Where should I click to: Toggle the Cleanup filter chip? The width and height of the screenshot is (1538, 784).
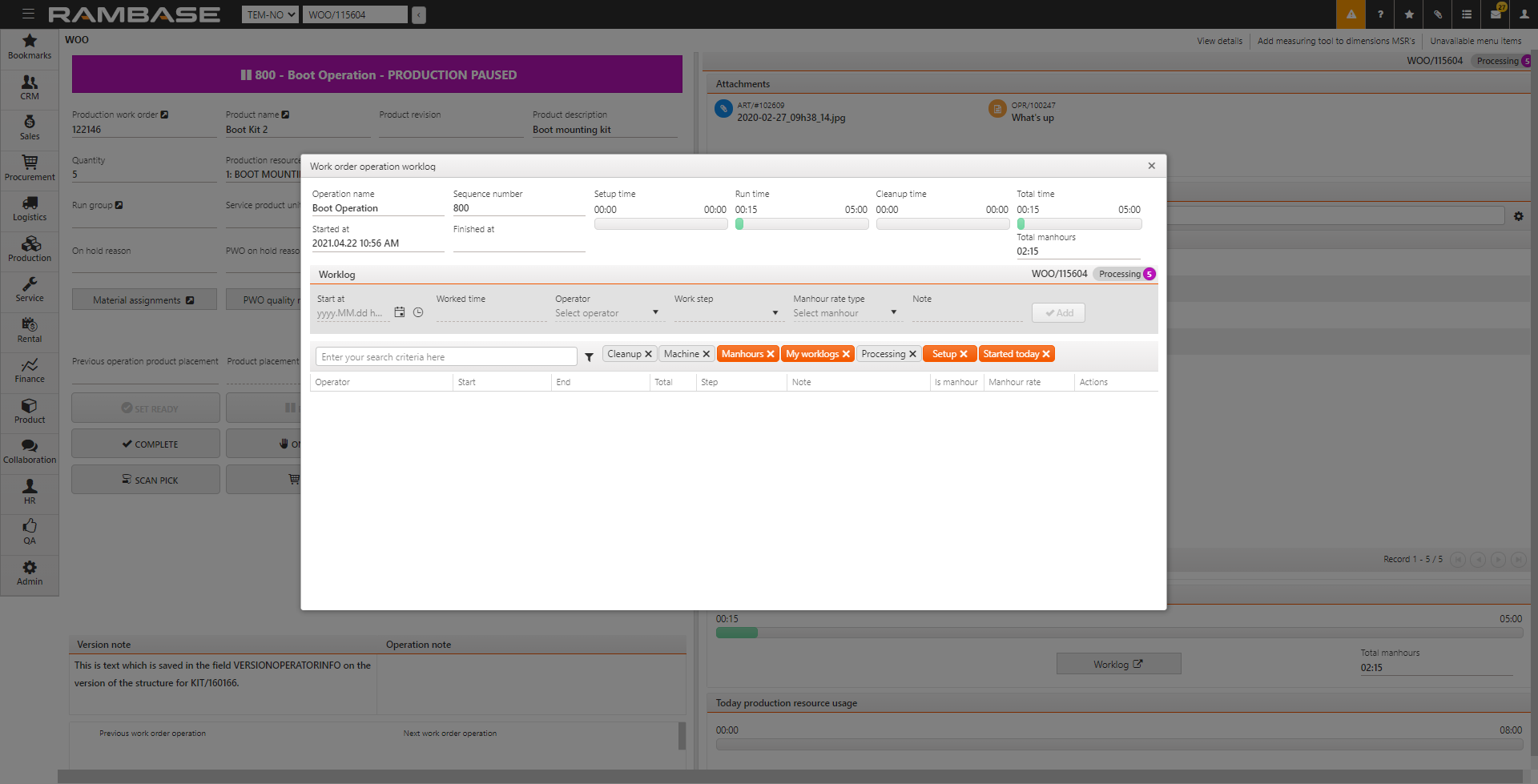624,354
